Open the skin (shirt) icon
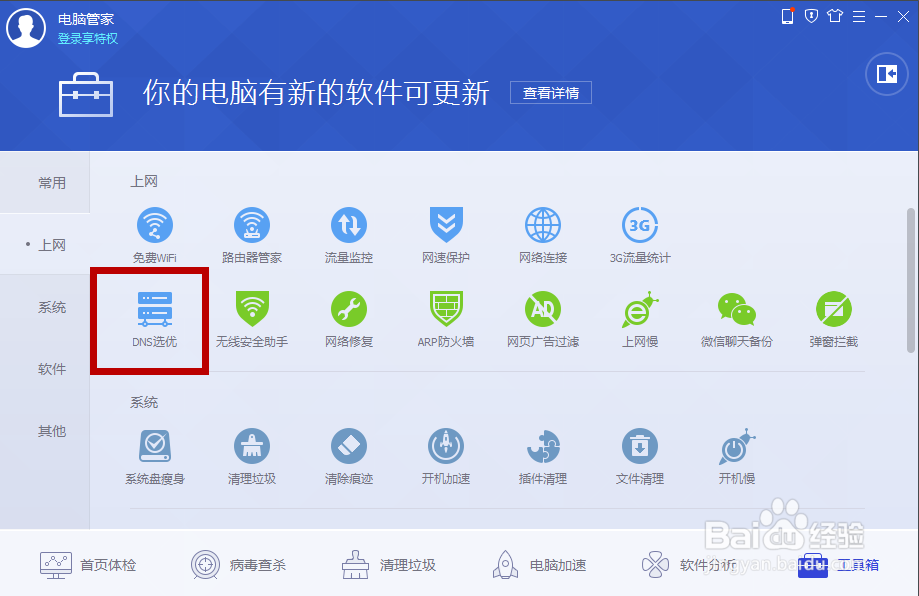The width and height of the screenshot is (919, 596). [x=835, y=16]
